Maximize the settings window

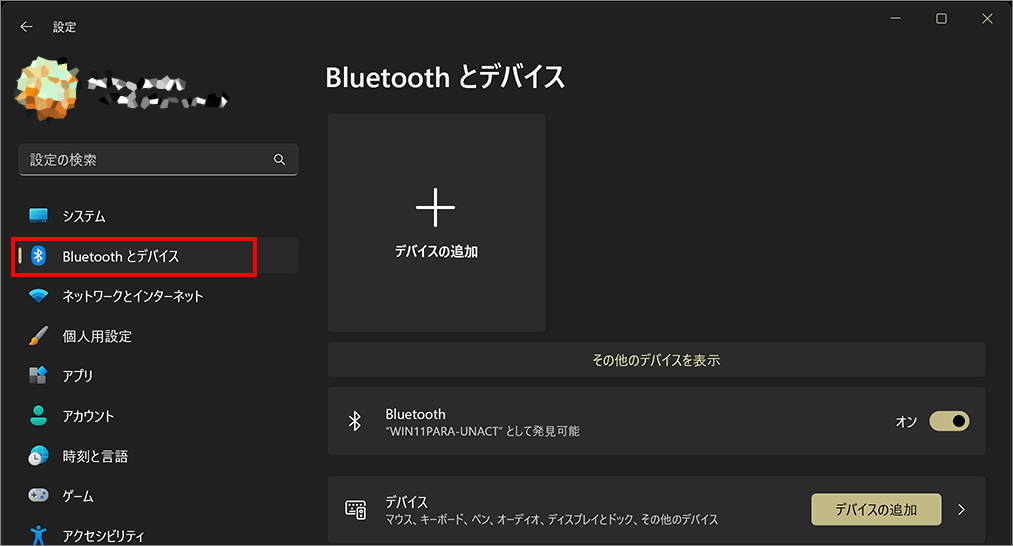[x=941, y=19]
